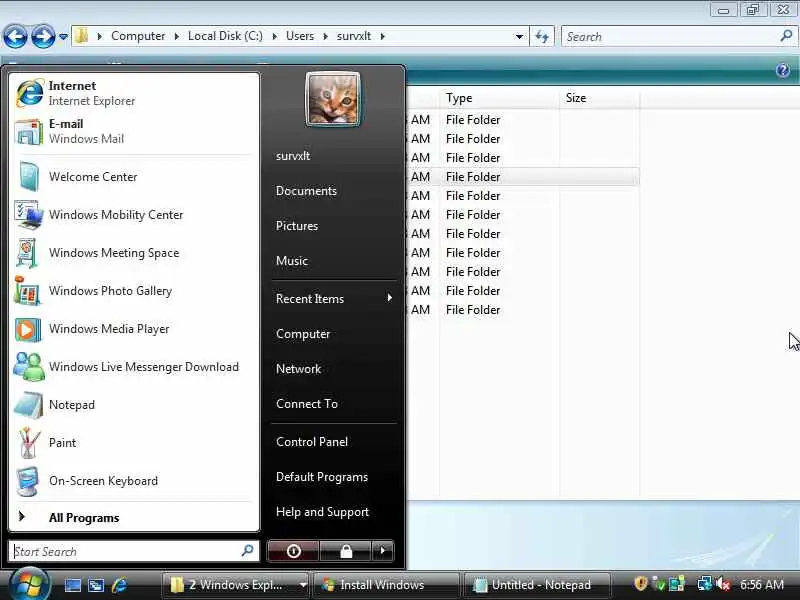Open the address bar history dropdown
Viewport: 800px width, 600px height.
click(x=519, y=37)
